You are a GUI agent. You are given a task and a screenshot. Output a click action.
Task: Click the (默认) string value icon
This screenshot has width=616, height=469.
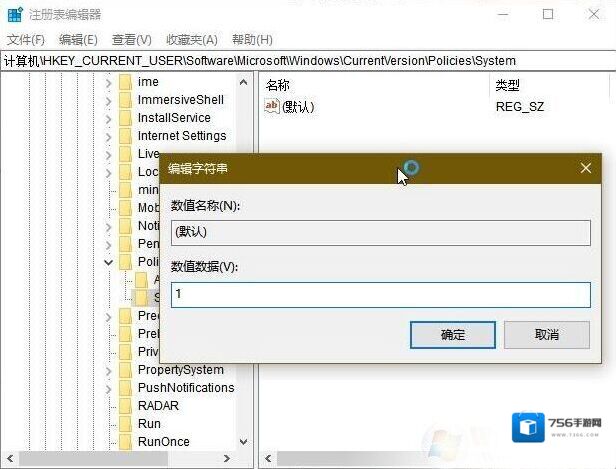click(x=271, y=106)
